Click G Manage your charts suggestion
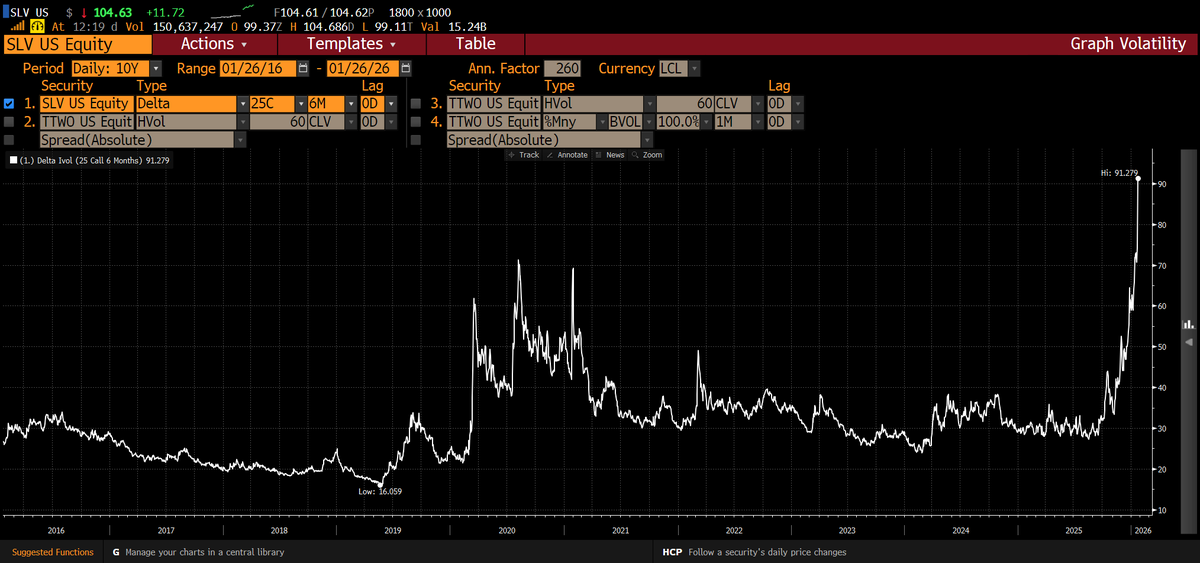The image size is (1200, 563). click(x=198, y=552)
